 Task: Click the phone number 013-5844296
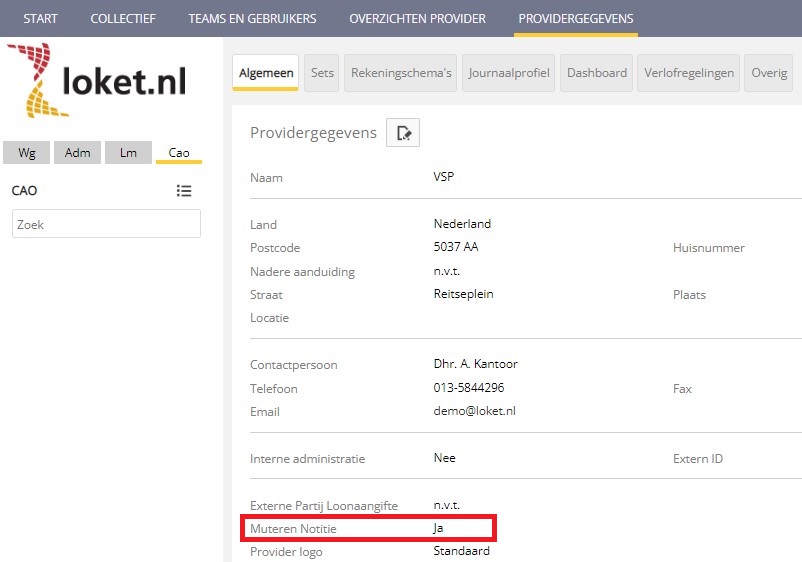coord(469,388)
